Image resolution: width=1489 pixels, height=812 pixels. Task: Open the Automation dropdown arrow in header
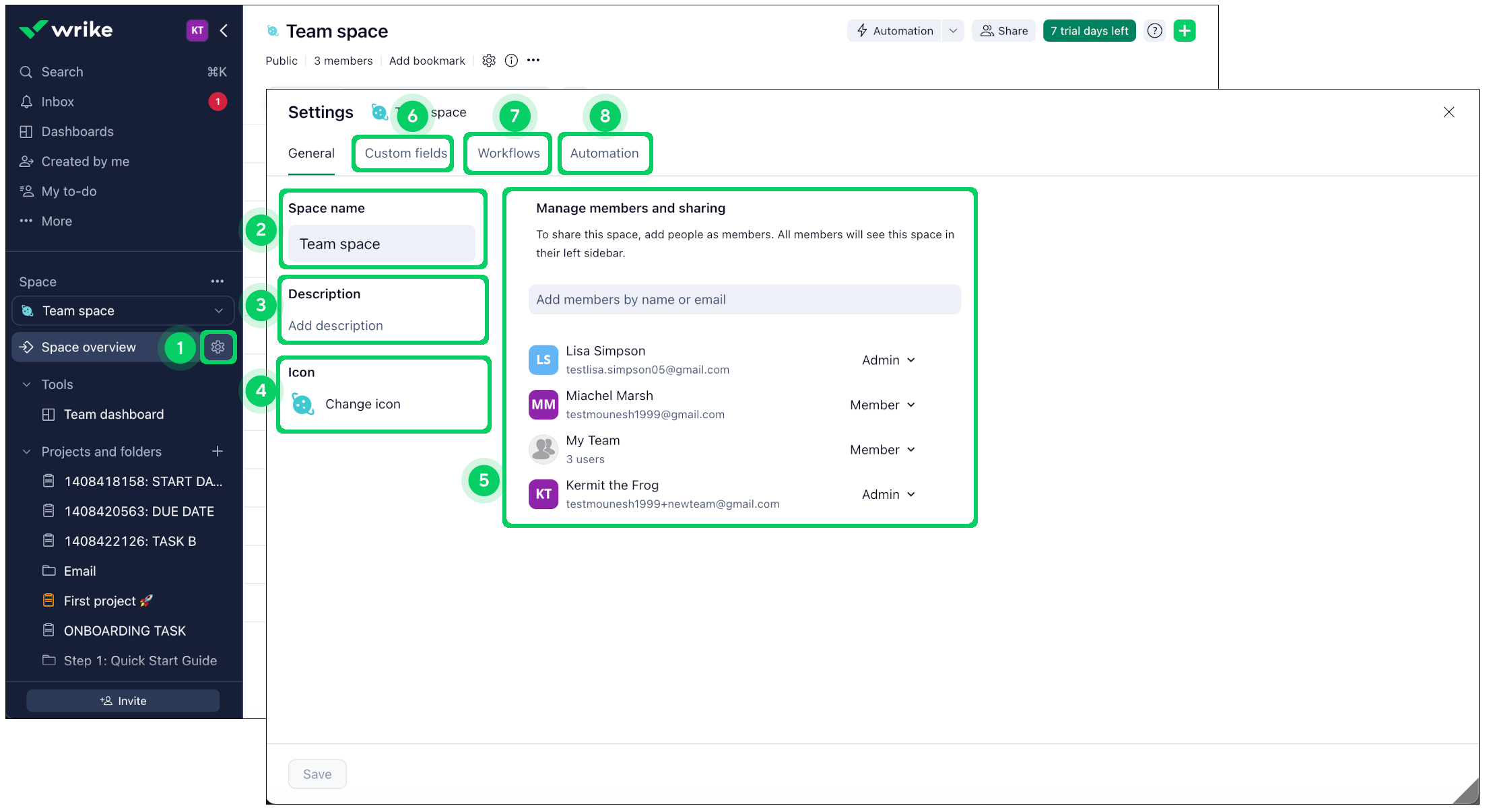(952, 31)
